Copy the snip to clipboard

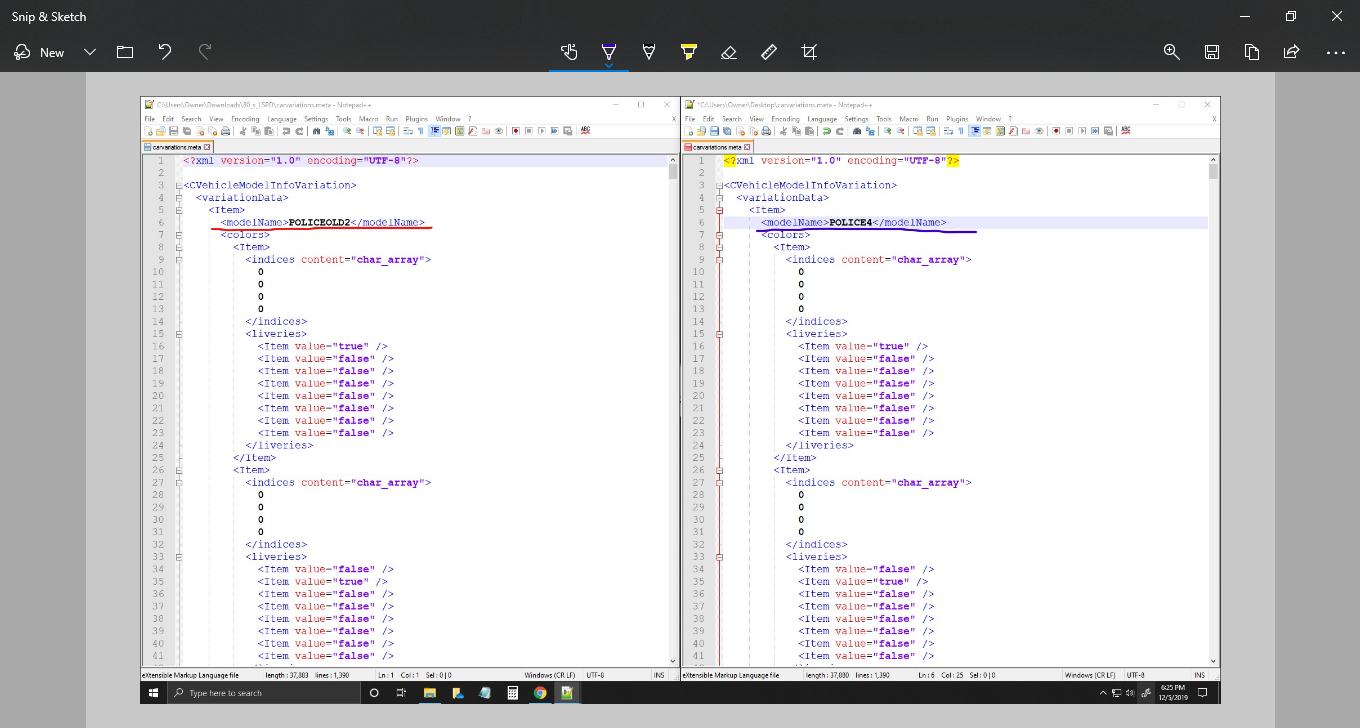pos(1252,52)
